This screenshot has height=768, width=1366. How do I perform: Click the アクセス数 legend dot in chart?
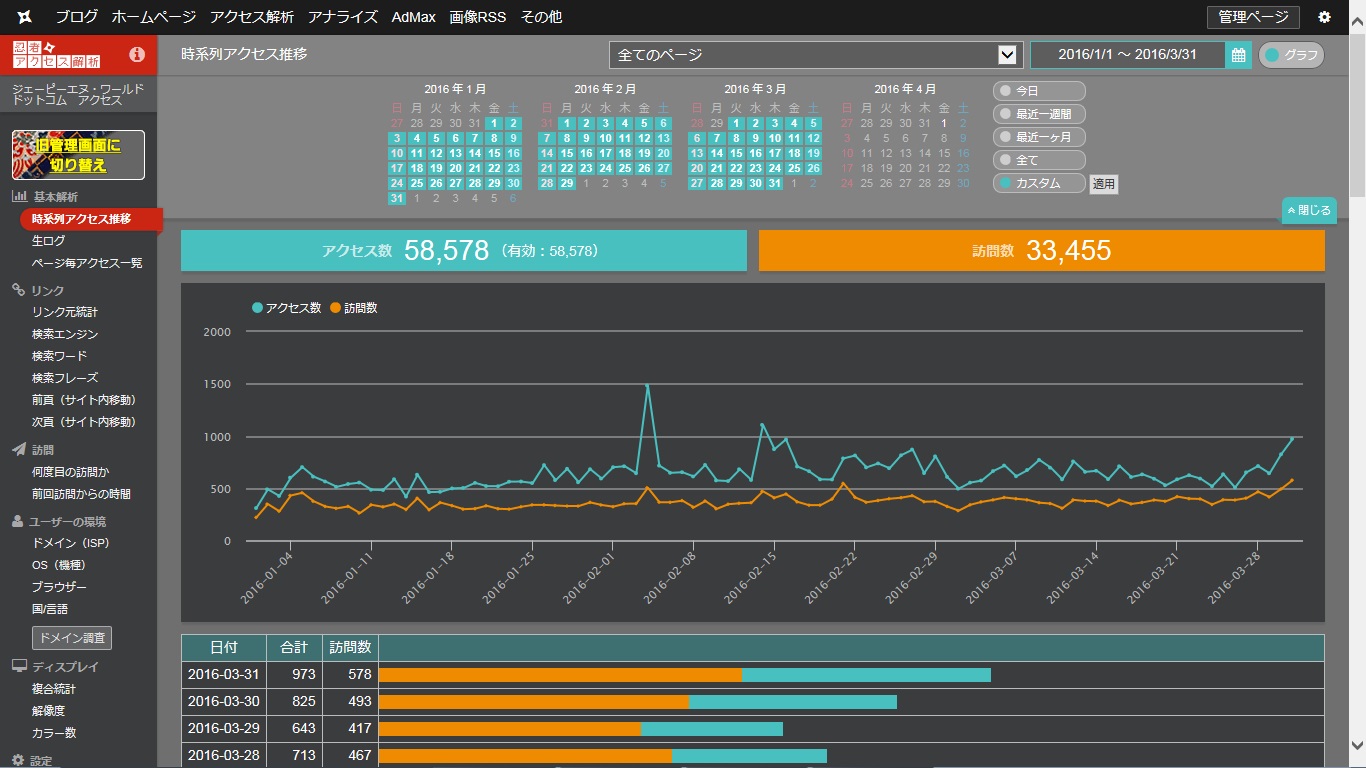pos(258,308)
